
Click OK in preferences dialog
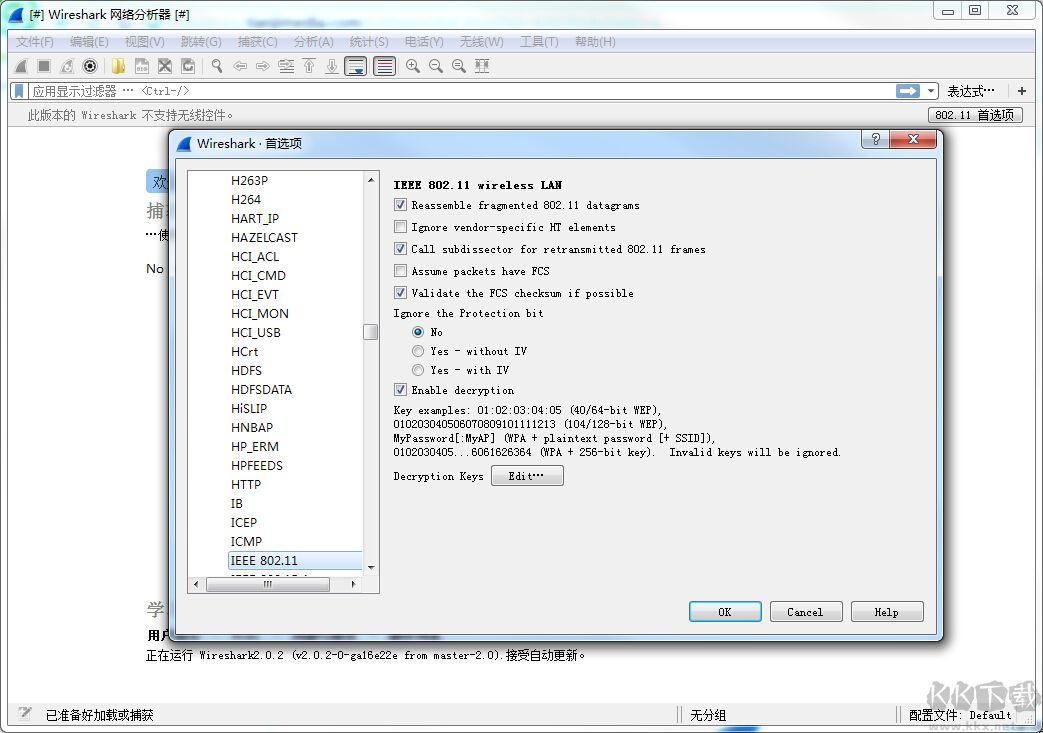[x=725, y=612]
